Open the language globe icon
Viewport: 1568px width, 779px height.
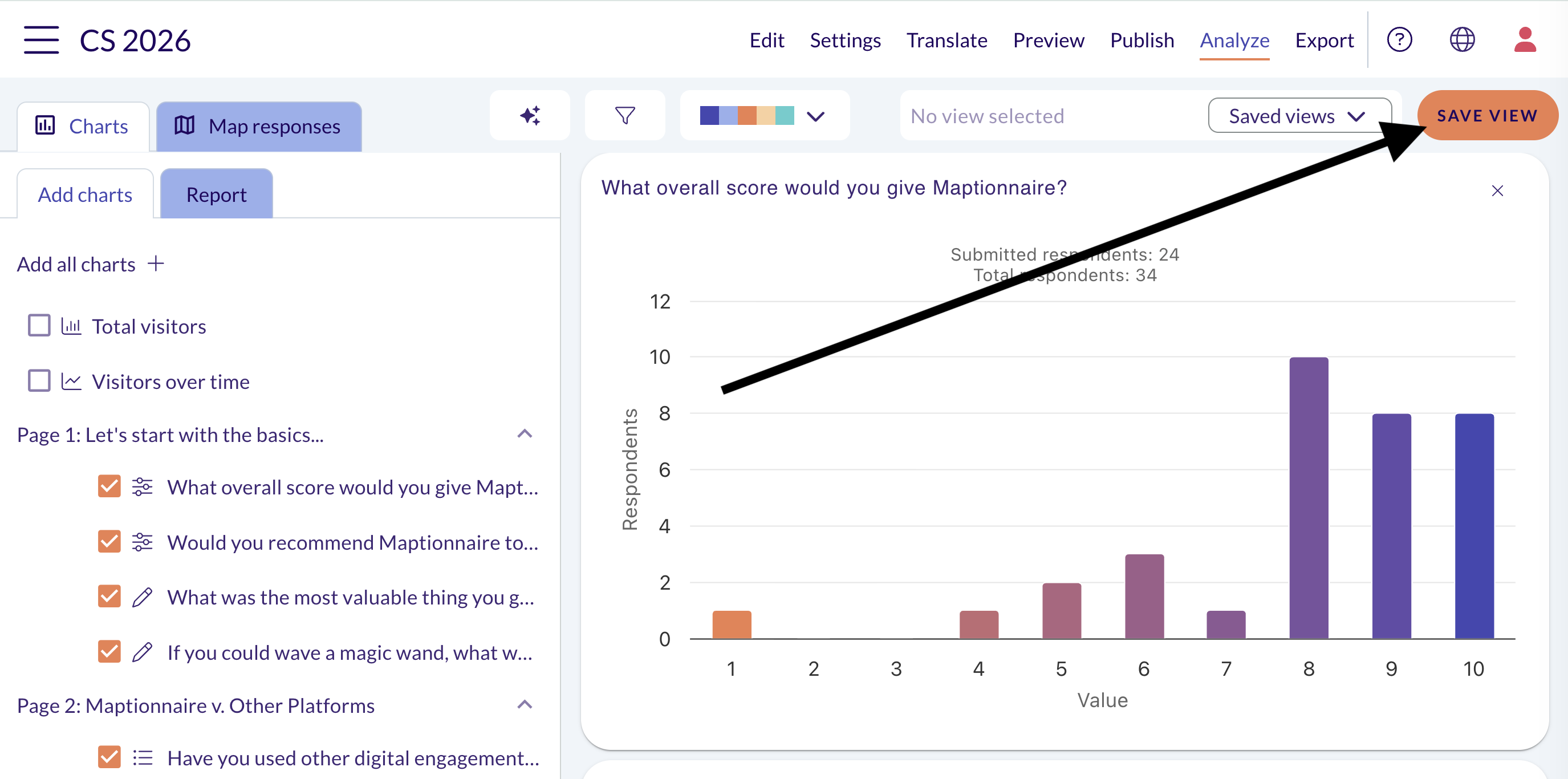pos(1462,40)
